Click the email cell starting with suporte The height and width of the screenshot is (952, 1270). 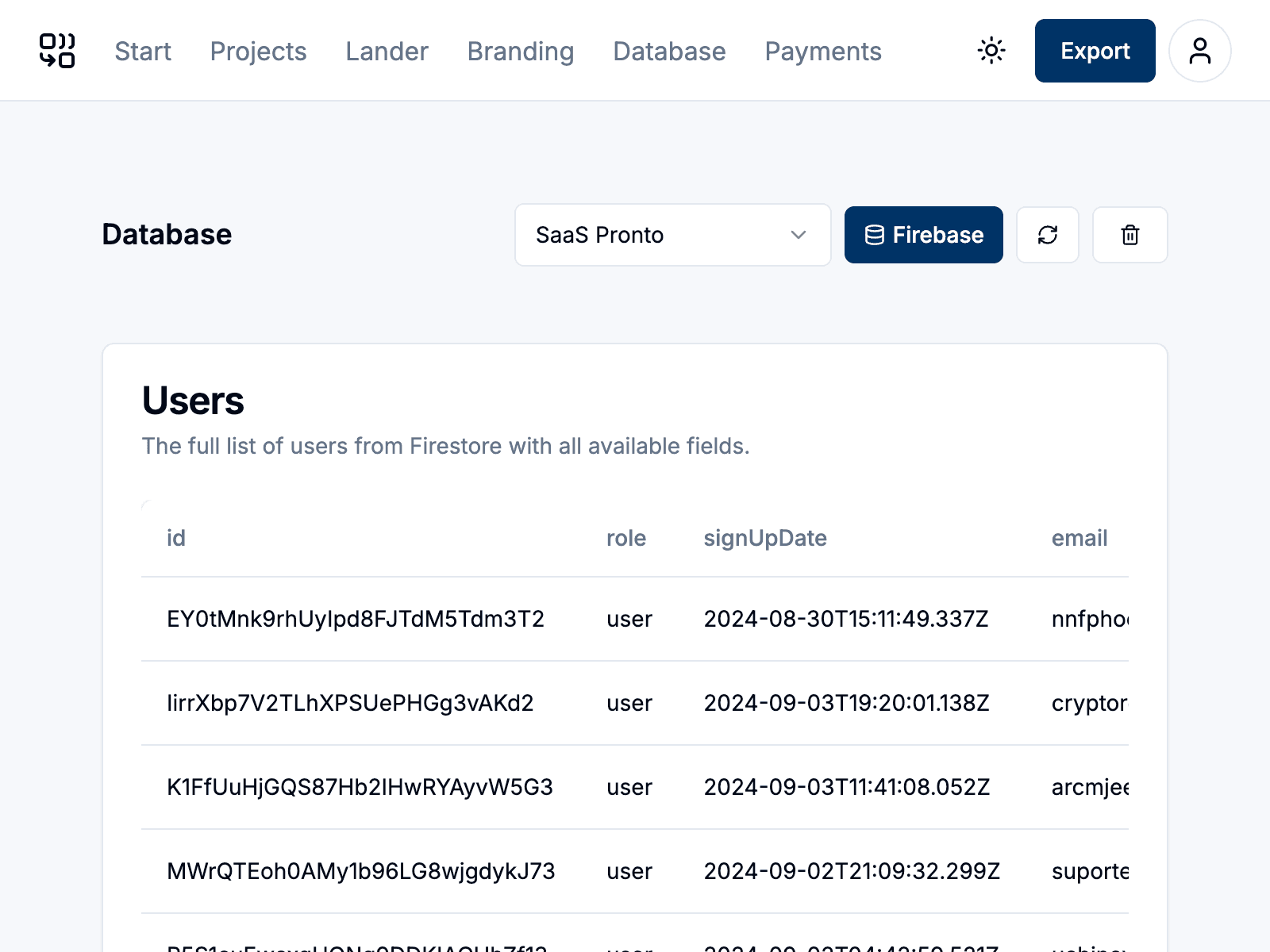tap(1090, 871)
